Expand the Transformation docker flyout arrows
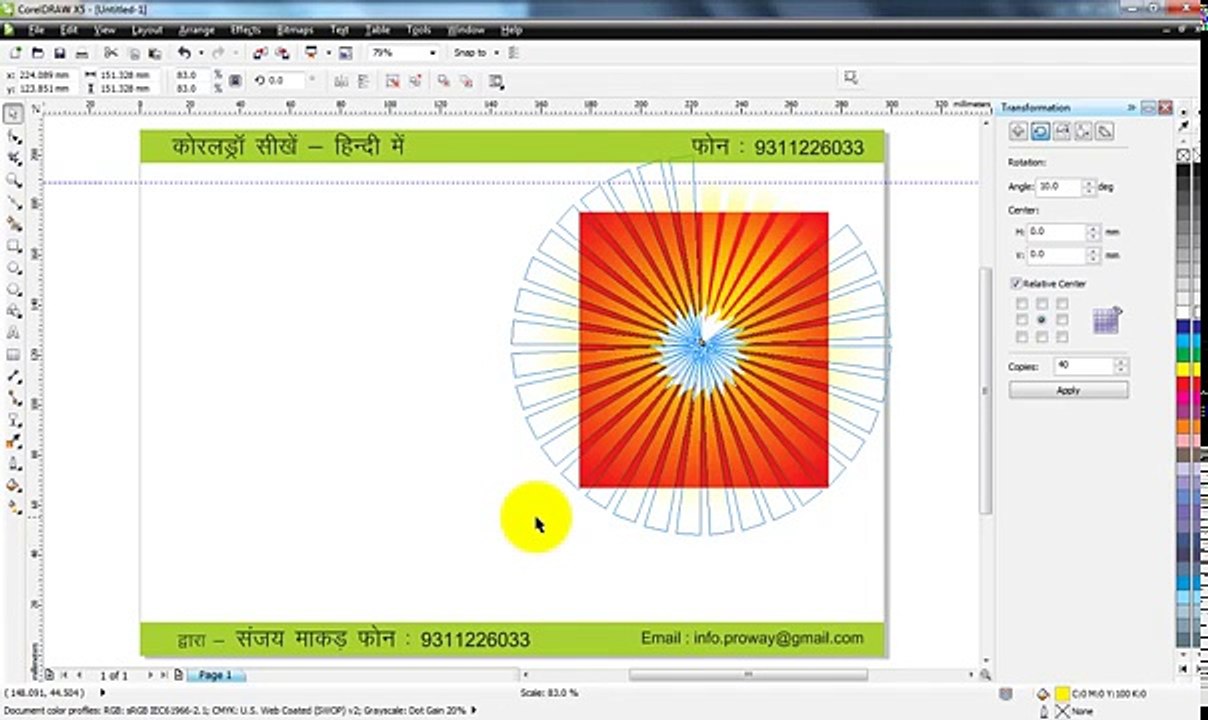 click(x=1132, y=107)
